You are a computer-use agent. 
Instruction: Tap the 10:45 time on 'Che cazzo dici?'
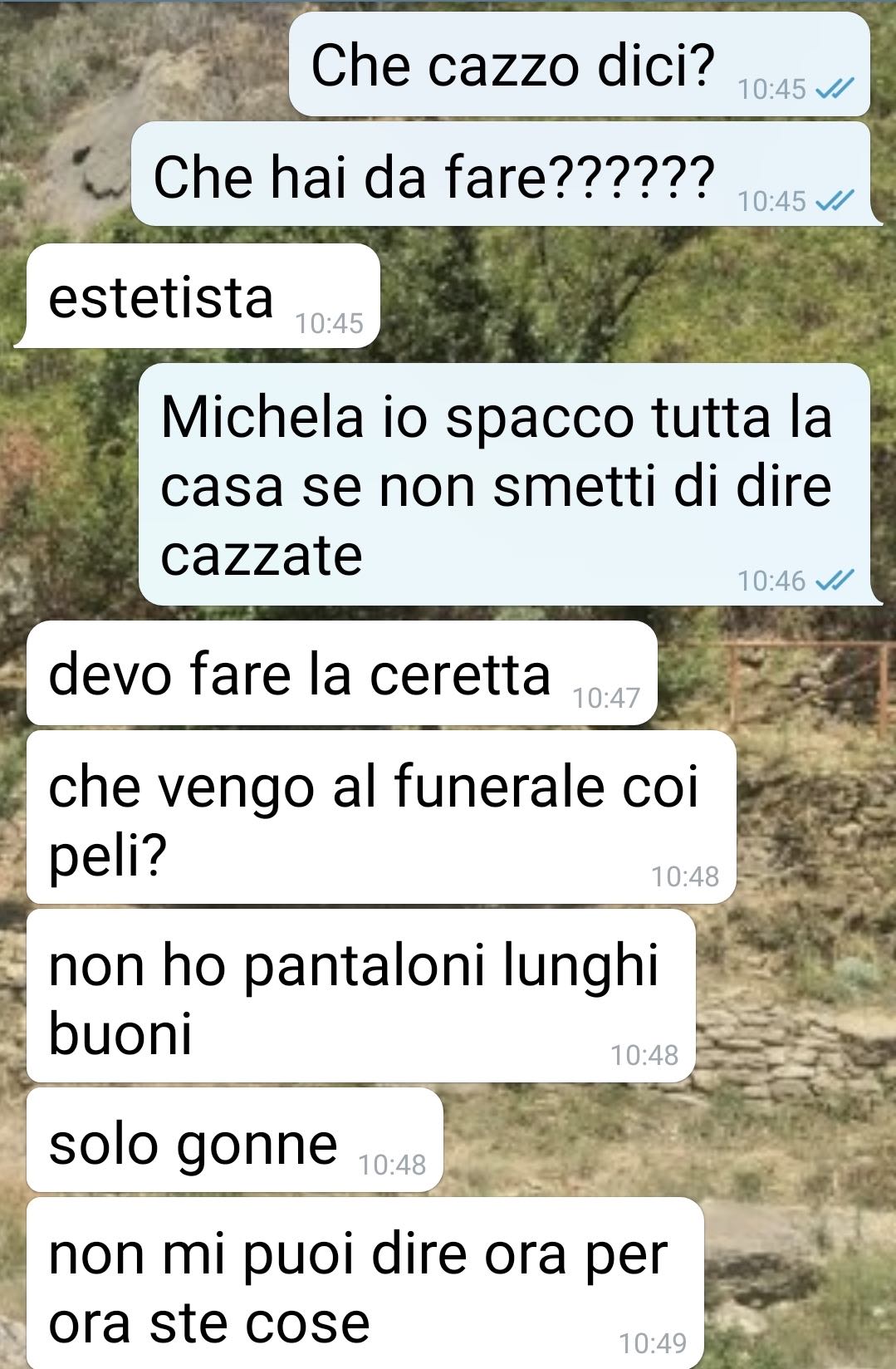(771, 89)
